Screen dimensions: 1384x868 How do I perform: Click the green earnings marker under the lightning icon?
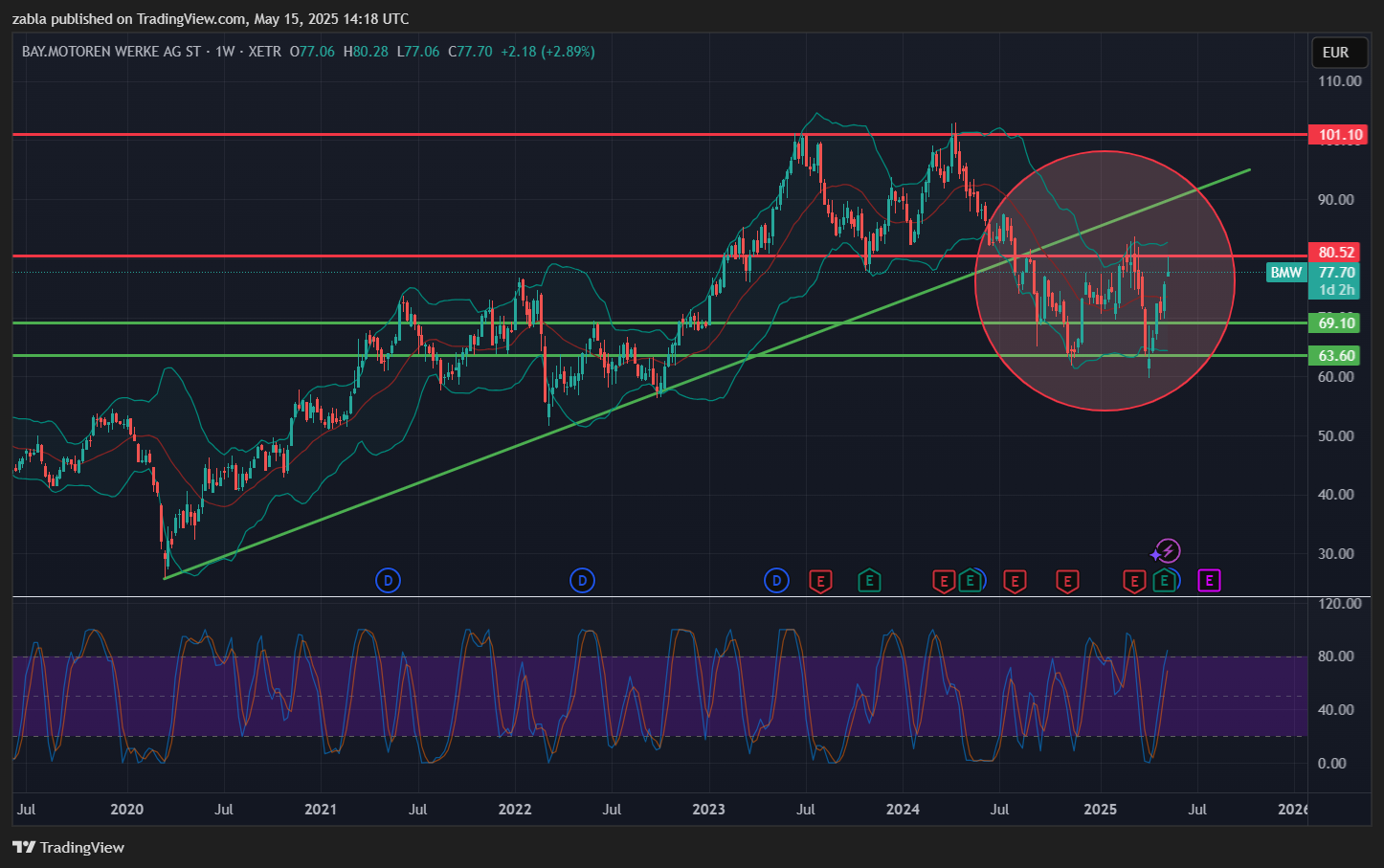[x=1165, y=580]
